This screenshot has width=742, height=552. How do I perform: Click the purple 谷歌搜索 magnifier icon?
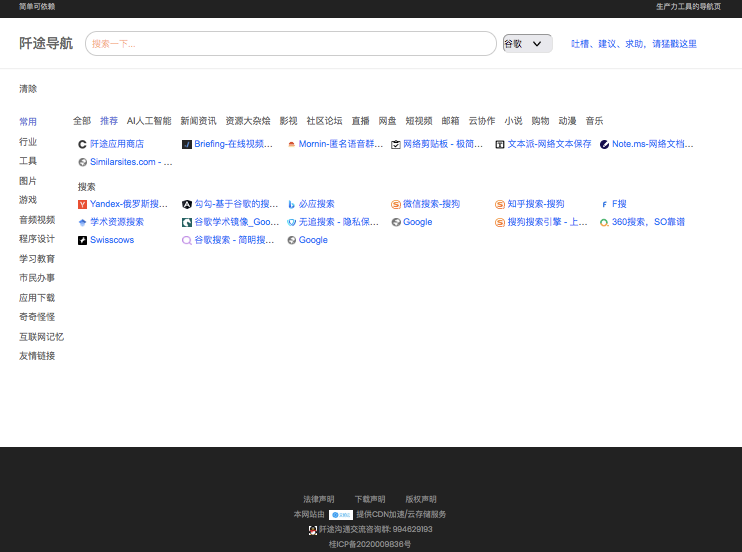click(x=187, y=240)
